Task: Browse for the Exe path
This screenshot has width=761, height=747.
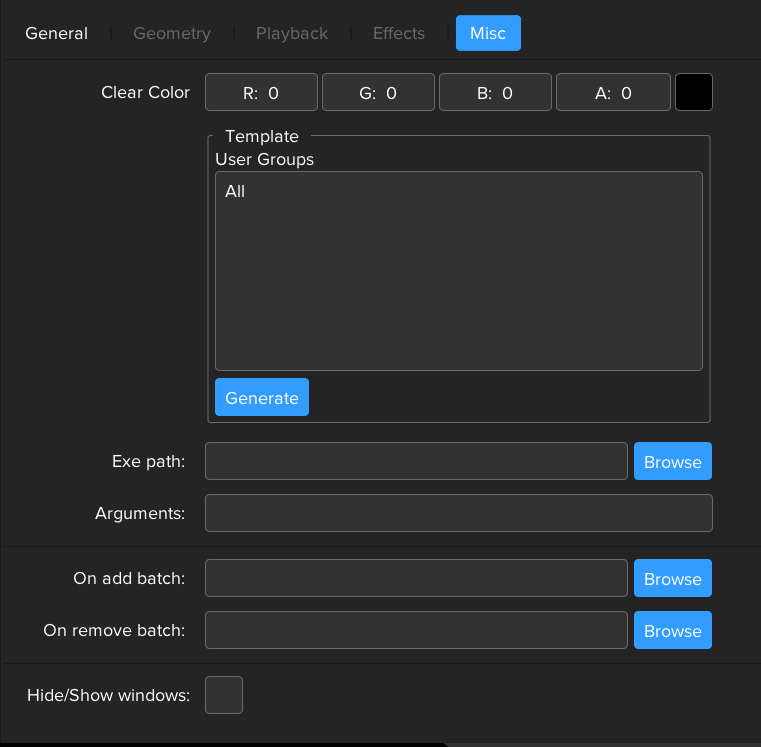Action: click(672, 462)
